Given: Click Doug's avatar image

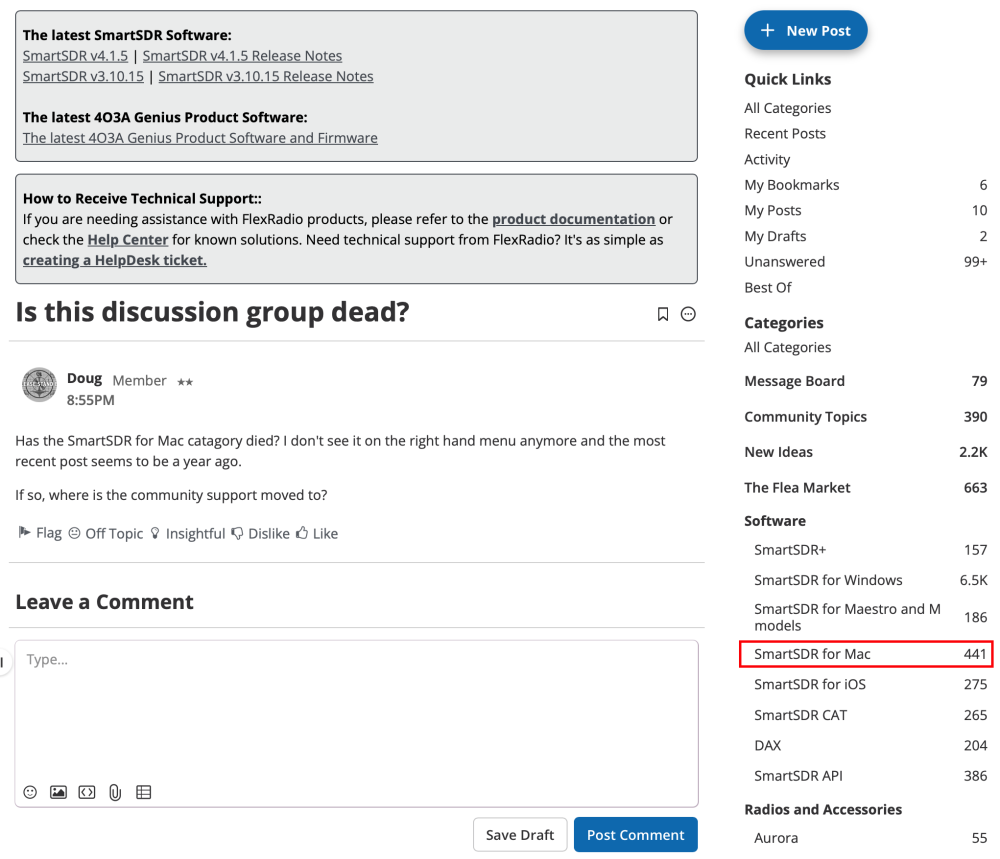Looking at the screenshot, I should [x=40, y=385].
